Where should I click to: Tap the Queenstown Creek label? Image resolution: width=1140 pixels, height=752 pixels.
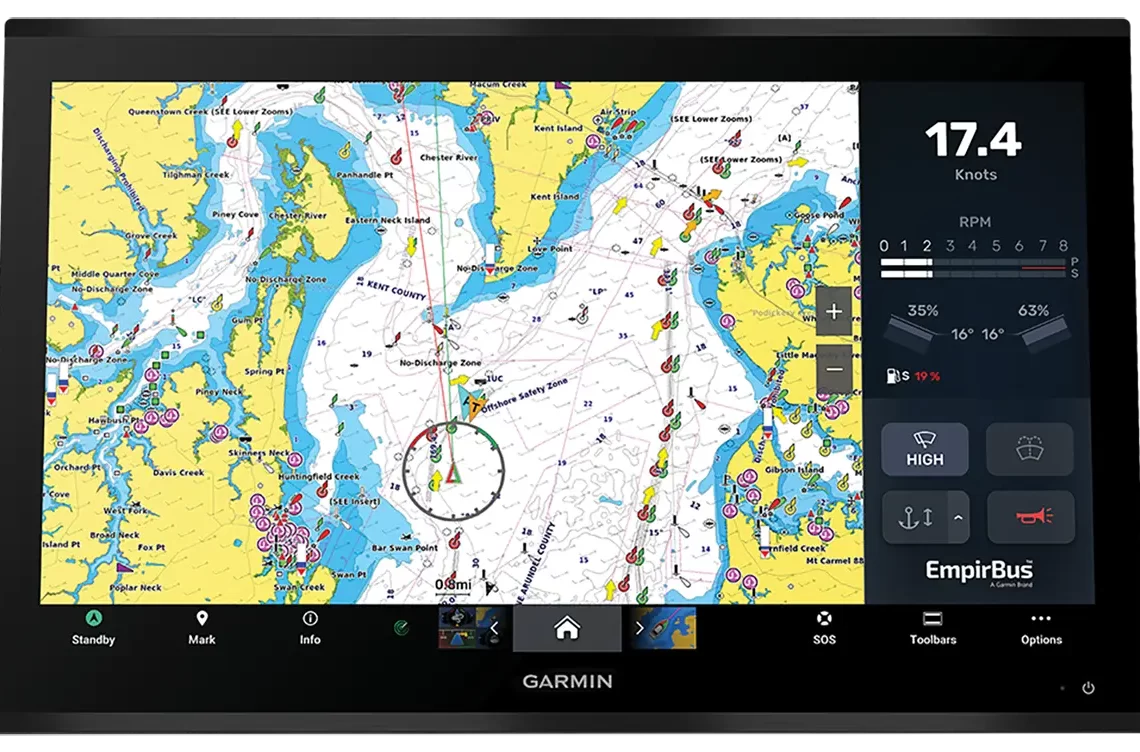pos(168,111)
